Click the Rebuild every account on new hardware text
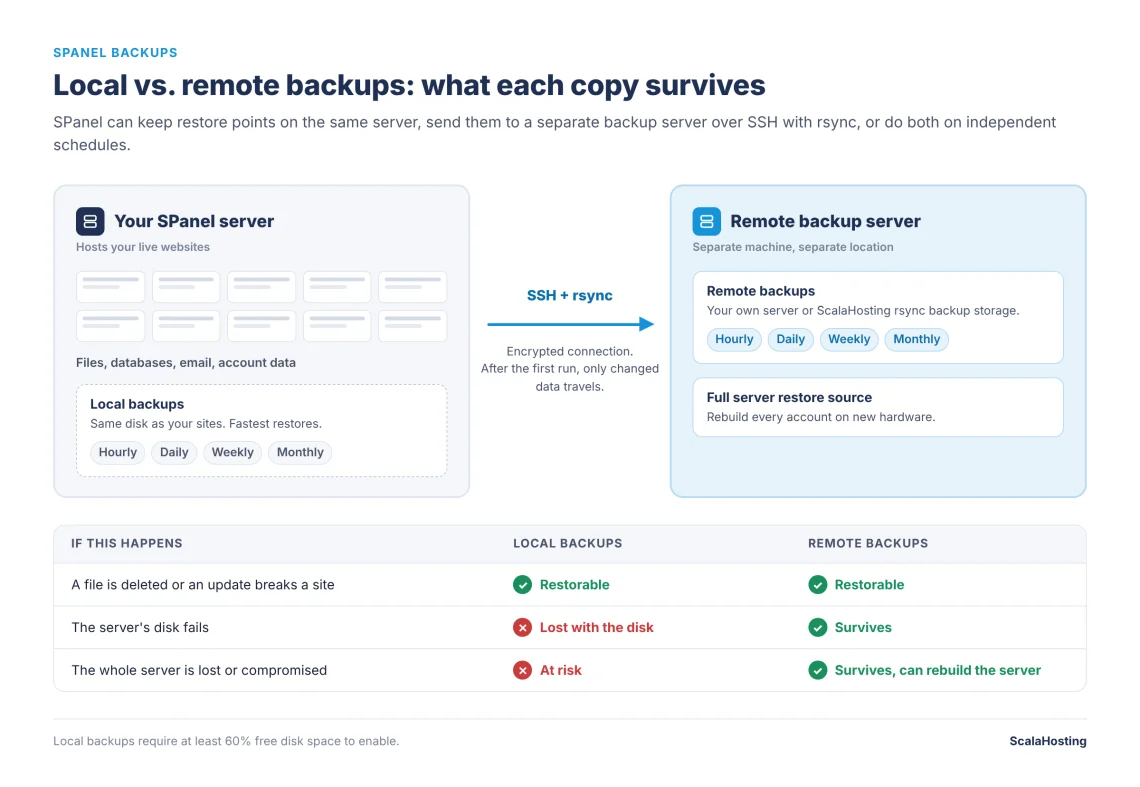This screenshot has width=1140, height=787. click(x=821, y=417)
